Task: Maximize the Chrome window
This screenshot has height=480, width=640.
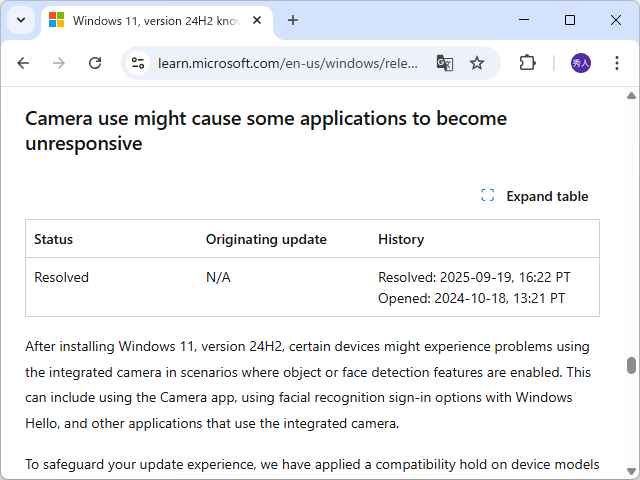Action: [x=570, y=20]
